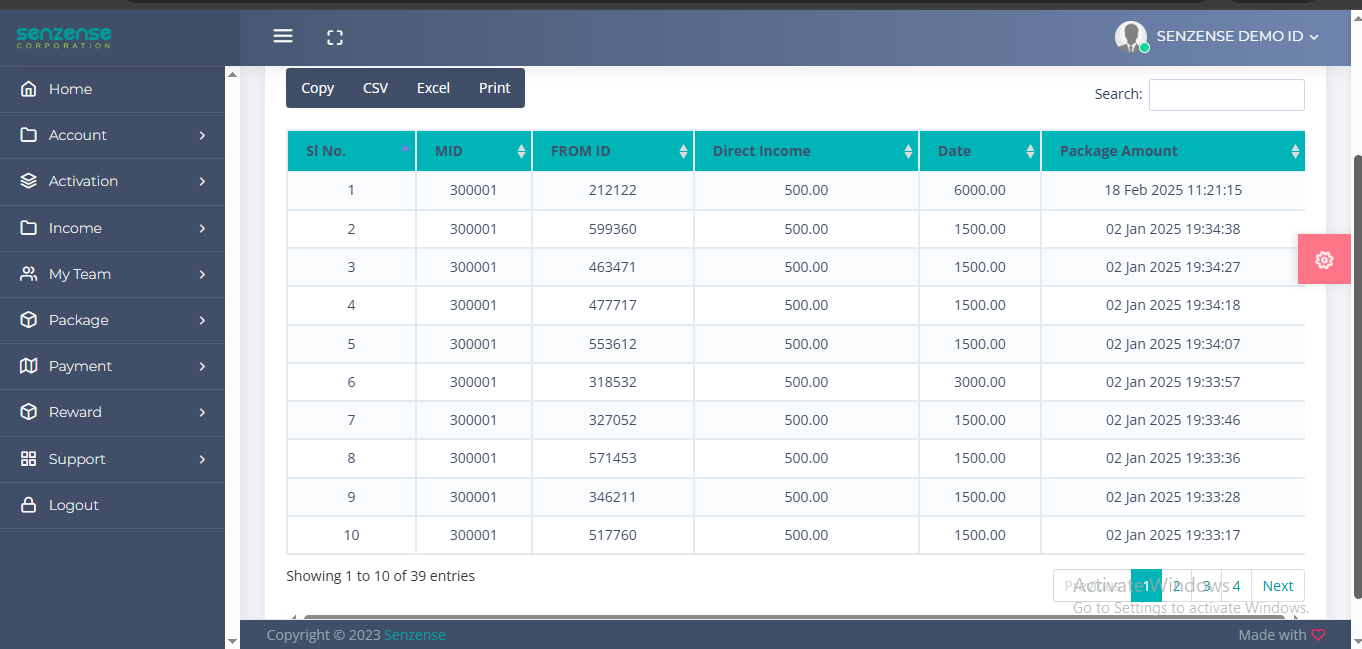
Task: Click the heart icon in footer
Action: pos(1318,635)
